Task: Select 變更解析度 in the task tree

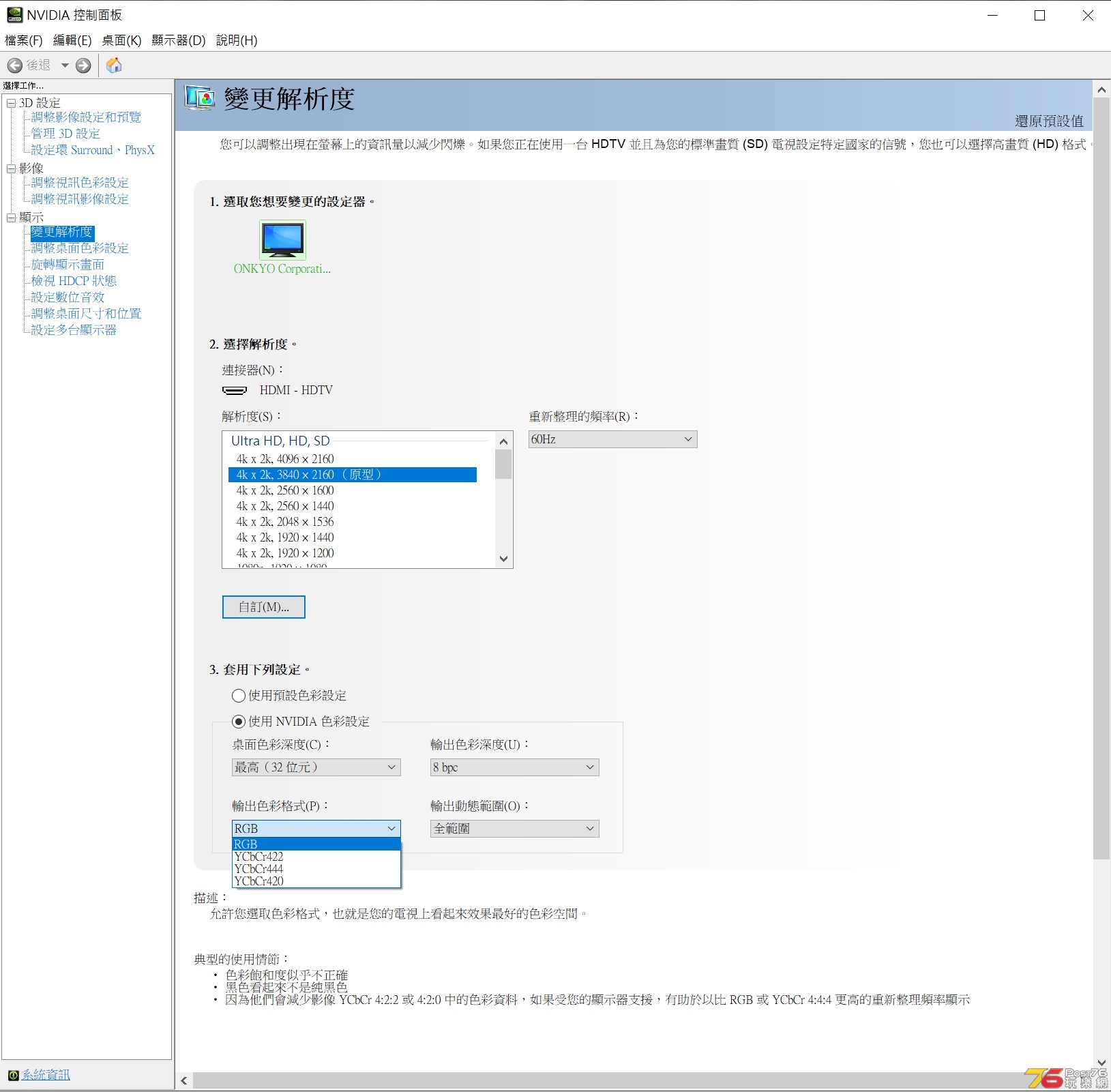Action: click(62, 233)
